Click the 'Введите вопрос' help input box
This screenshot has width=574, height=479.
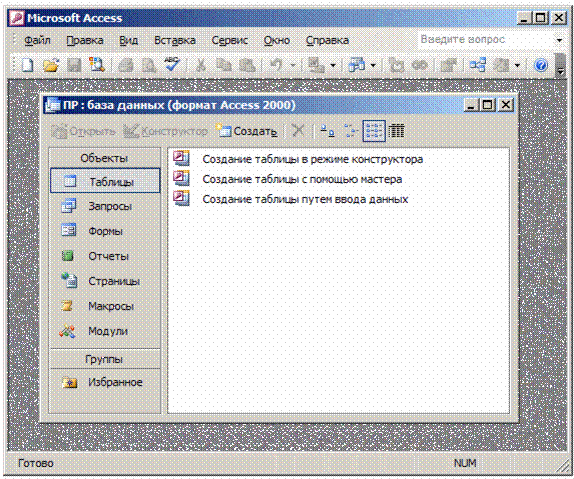(485, 40)
